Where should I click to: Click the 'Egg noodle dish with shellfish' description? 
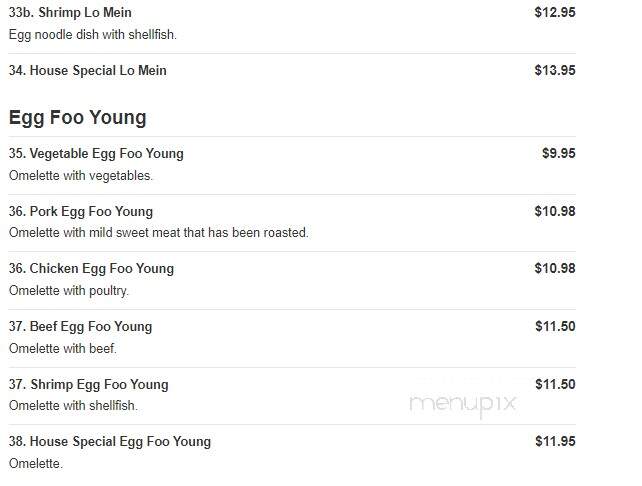pos(93,35)
